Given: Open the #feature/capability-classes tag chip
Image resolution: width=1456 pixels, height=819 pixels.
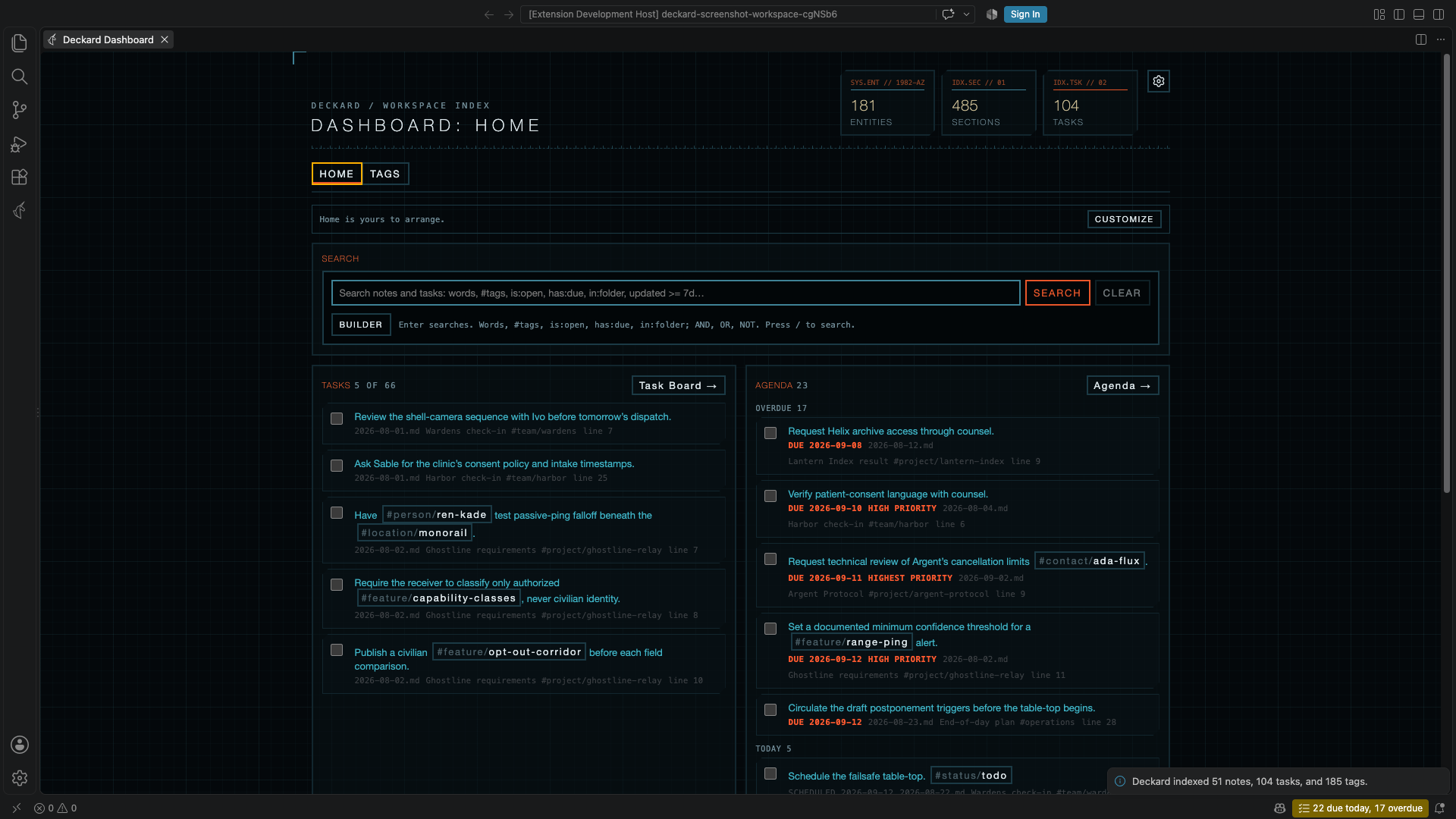Looking at the screenshot, I should pos(439,598).
